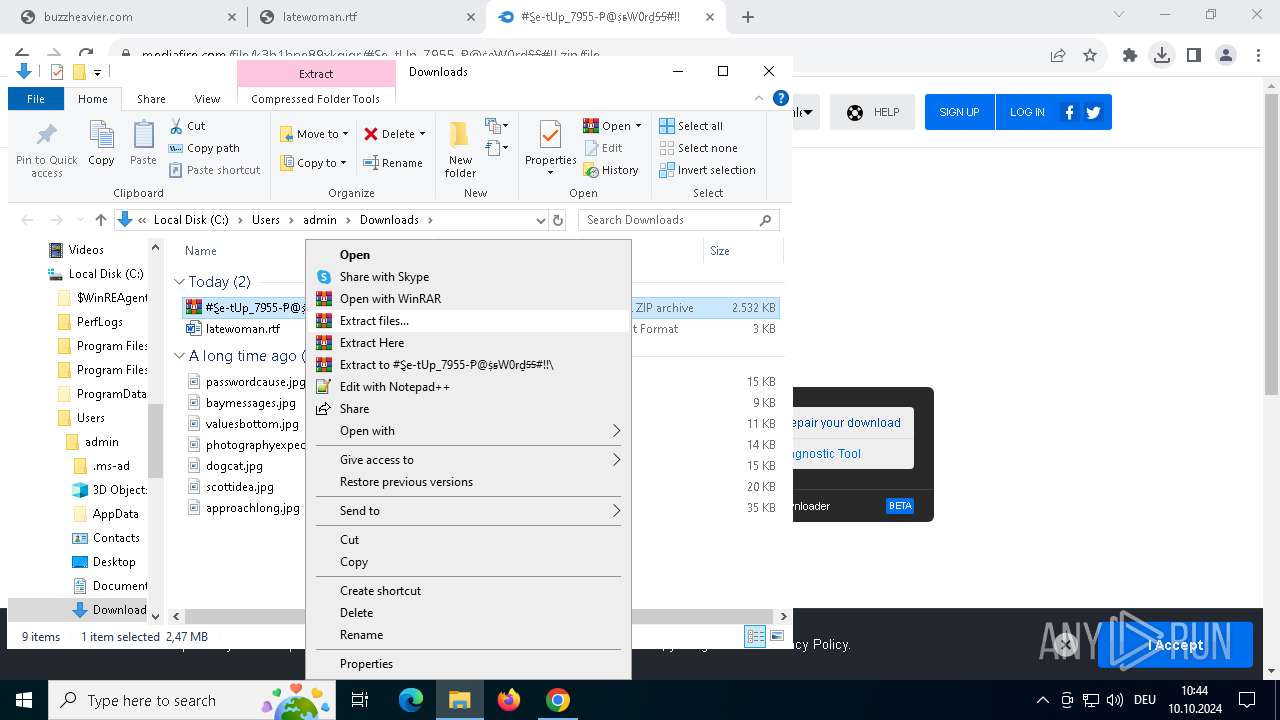The height and width of the screenshot is (720, 1280).
Task: Click the Windows taskbar search box
Action: [x=190, y=700]
